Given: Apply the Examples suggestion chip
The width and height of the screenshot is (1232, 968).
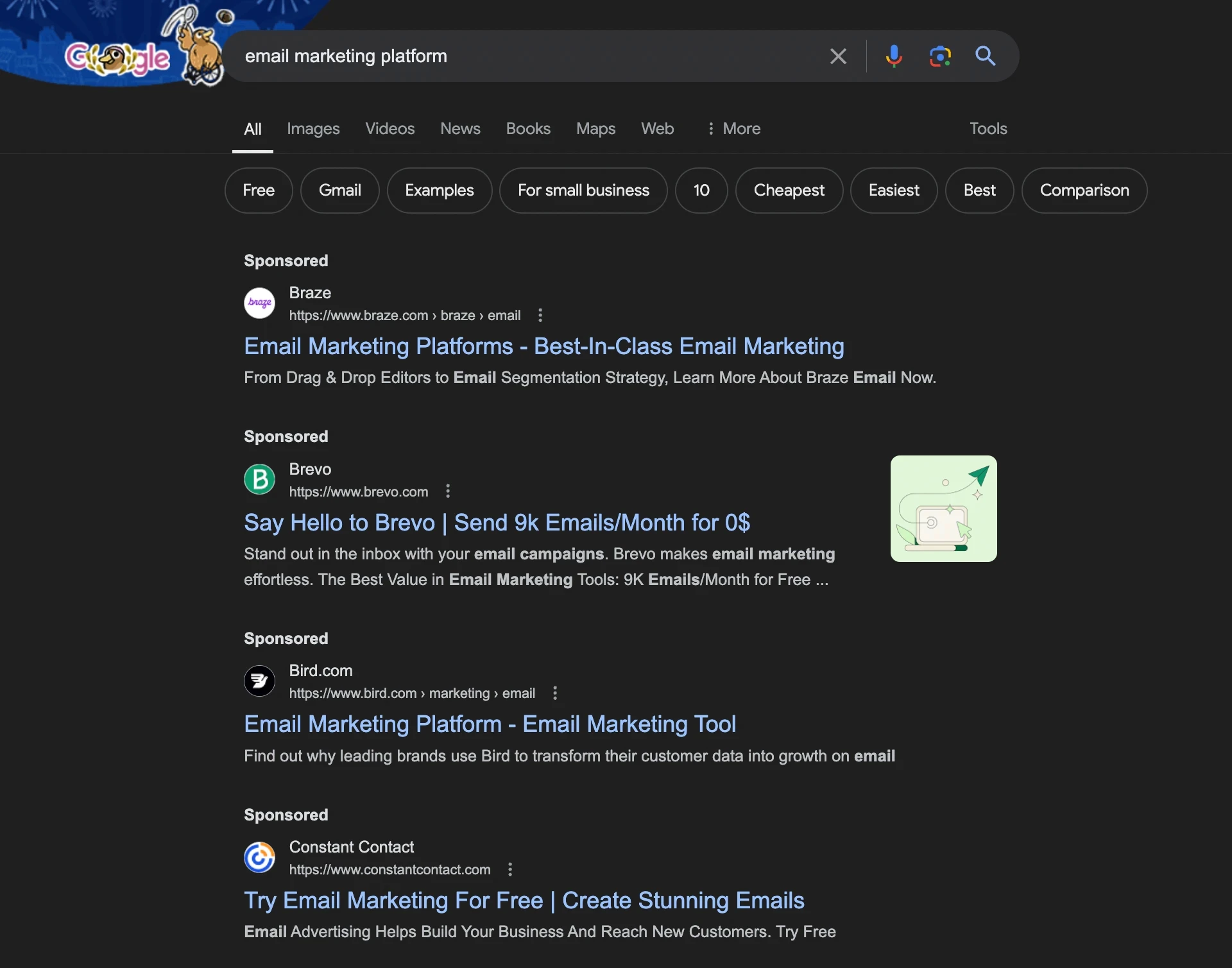Looking at the screenshot, I should [x=440, y=191].
